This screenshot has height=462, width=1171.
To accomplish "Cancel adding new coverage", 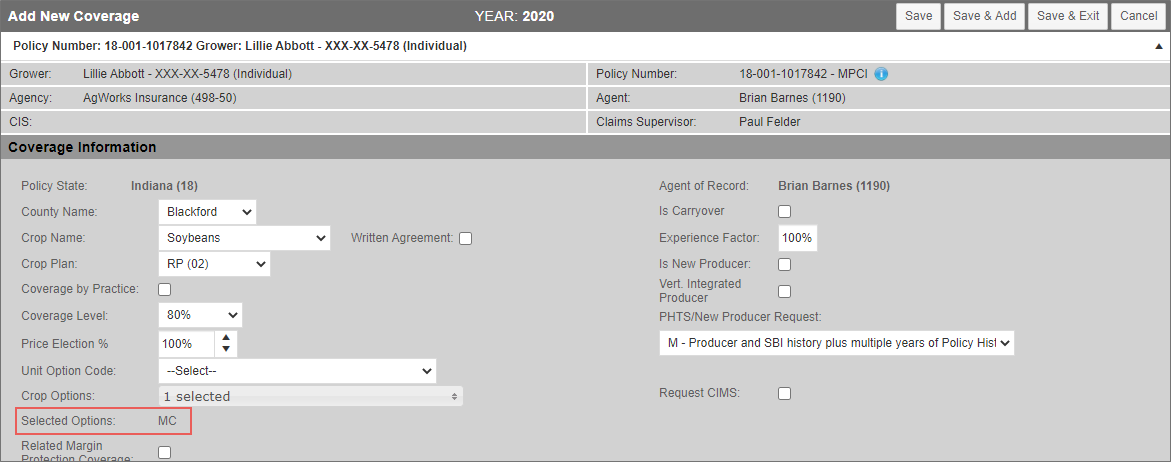I will coord(1138,16).
